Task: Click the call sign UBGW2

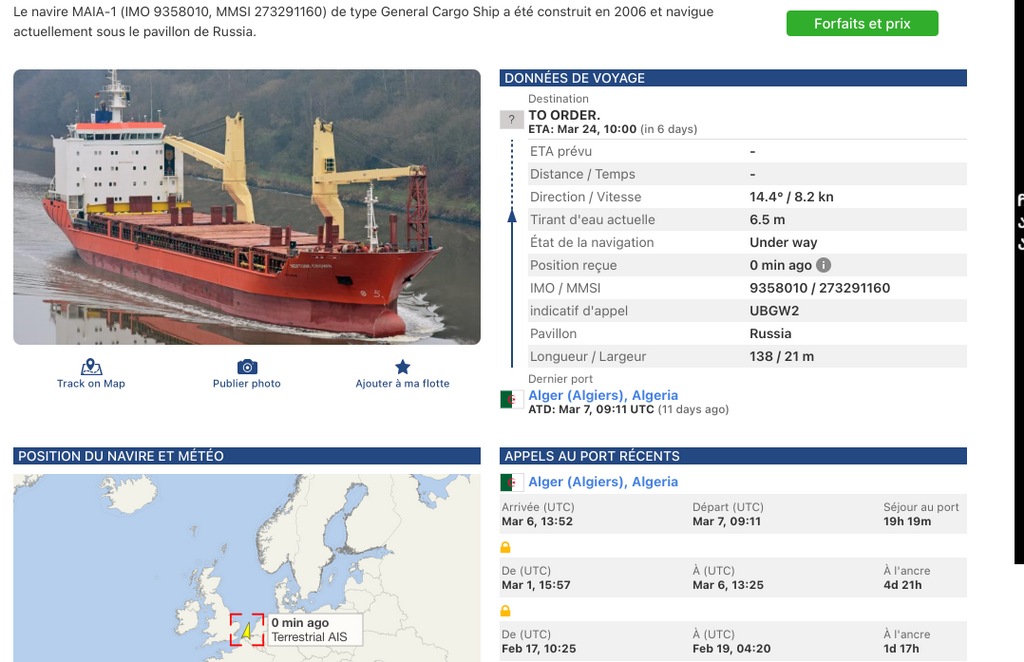Action: coord(774,311)
